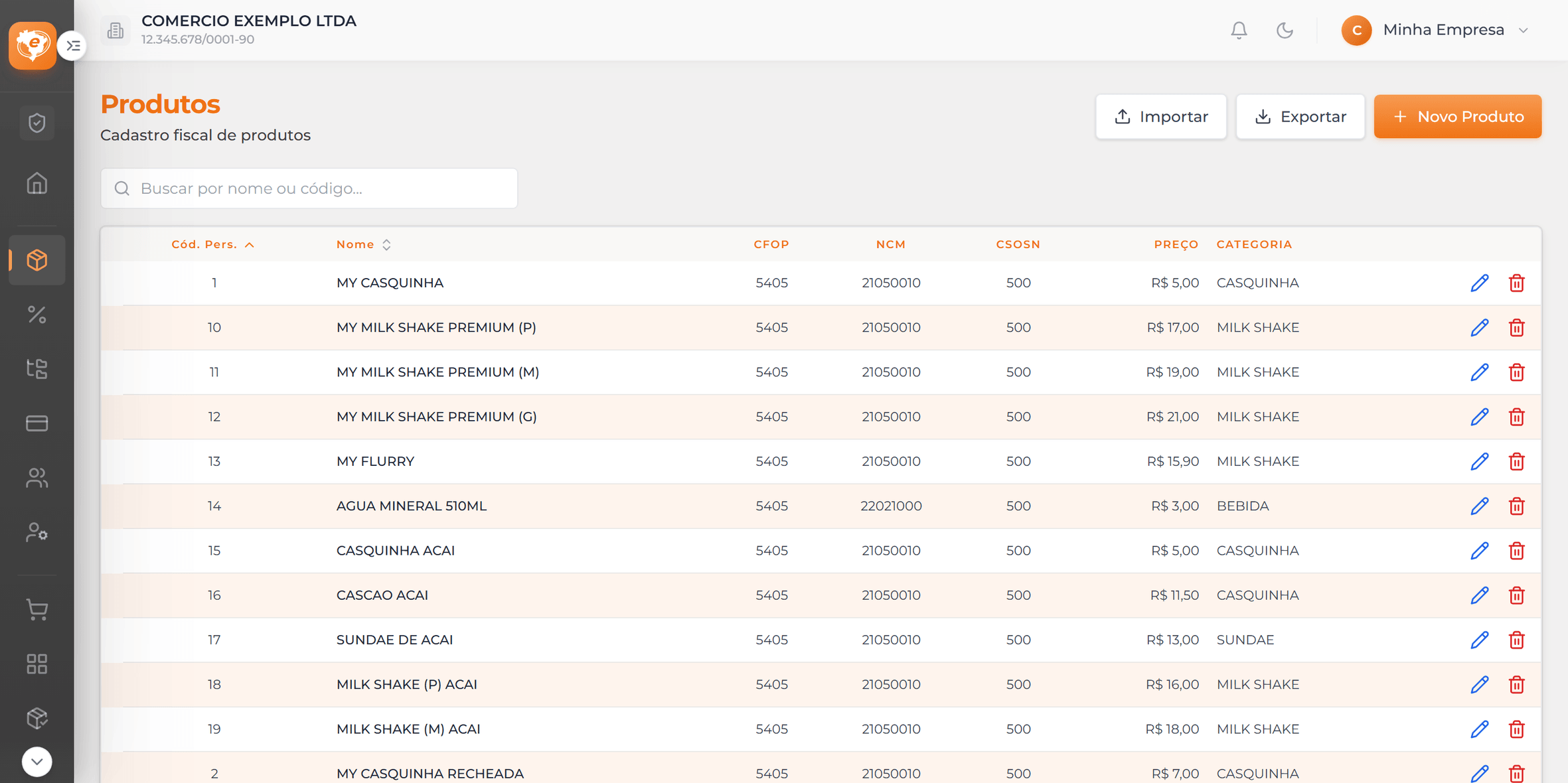1568x783 pixels.
Task: Click the Novo Produto button
Action: [1458, 117]
